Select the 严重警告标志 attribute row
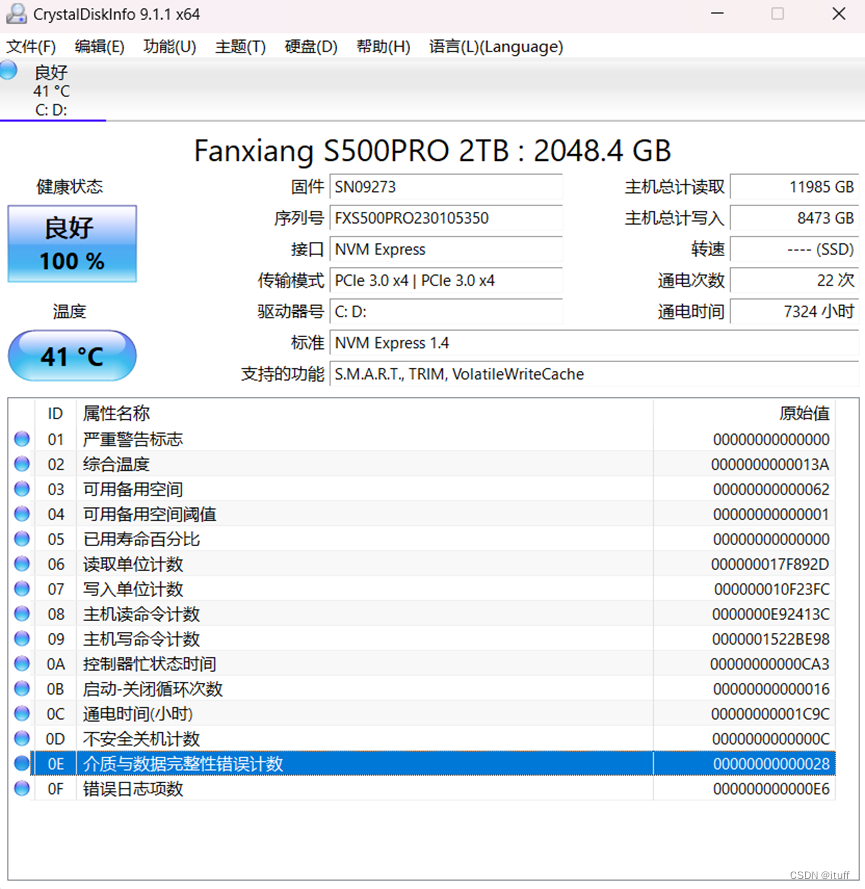 point(422,439)
